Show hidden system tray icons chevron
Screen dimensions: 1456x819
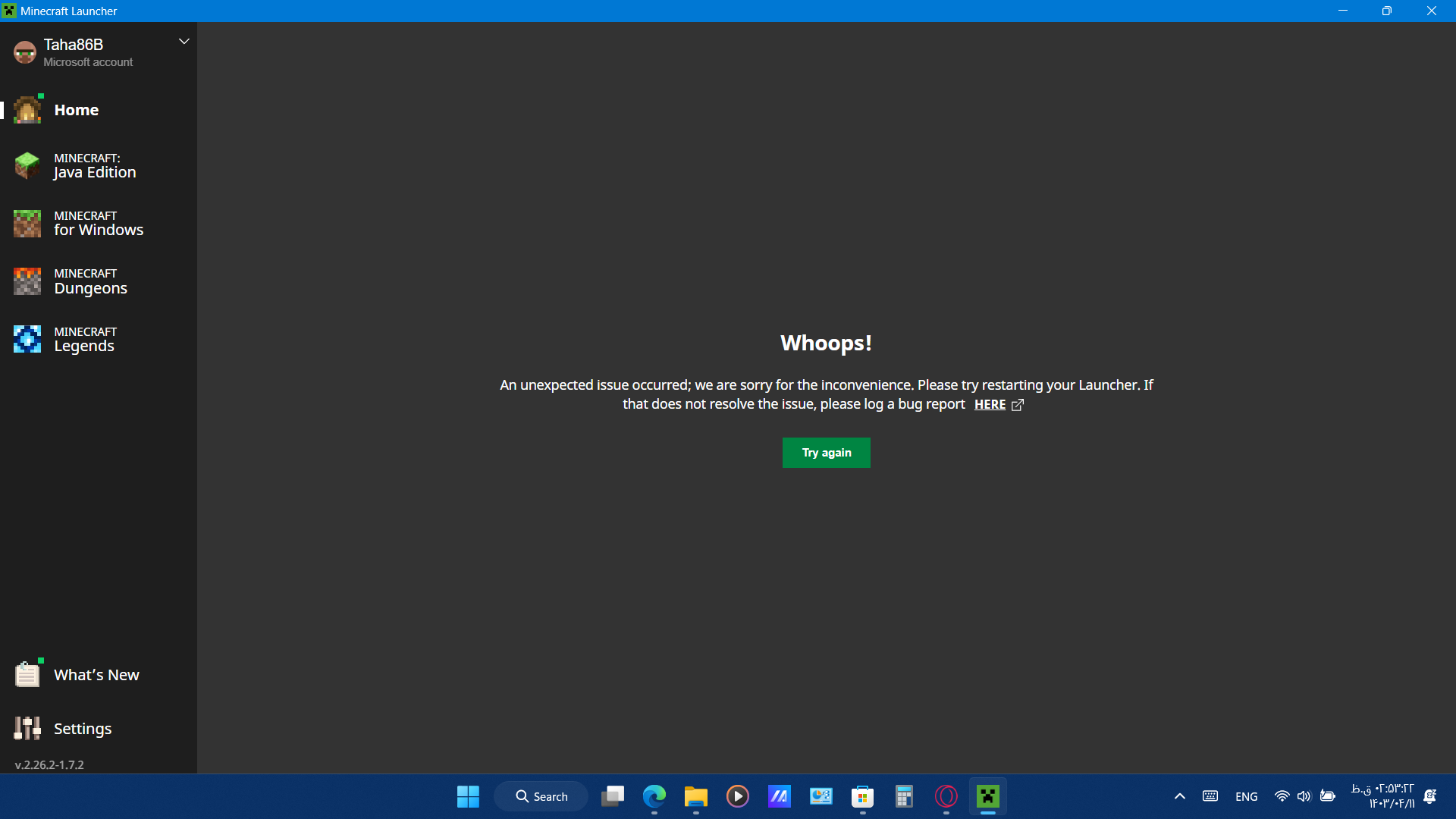[x=1179, y=796]
